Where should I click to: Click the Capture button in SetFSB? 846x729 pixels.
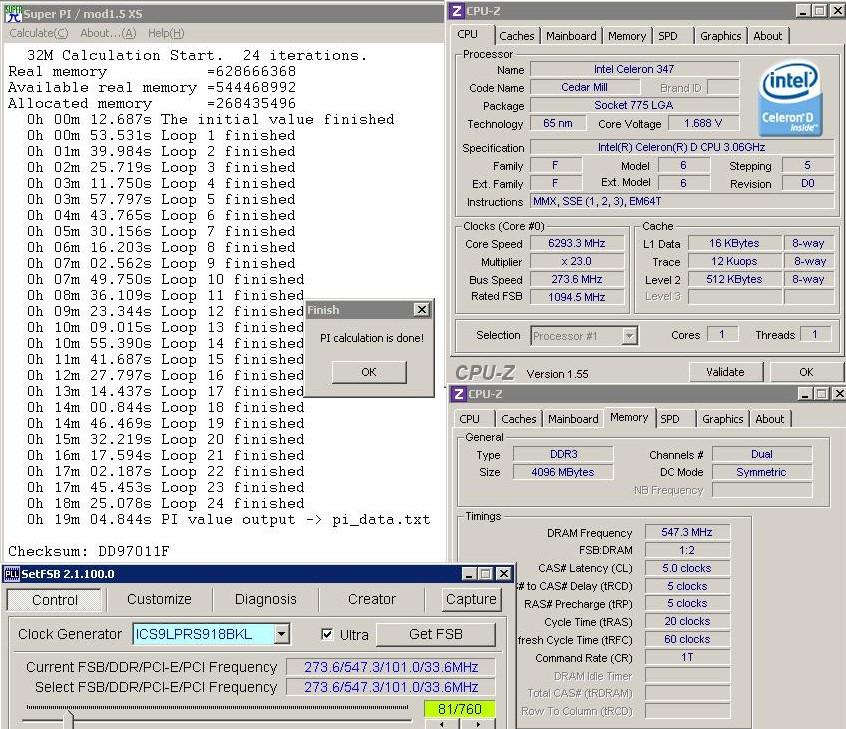pyautogui.click(x=471, y=599)
